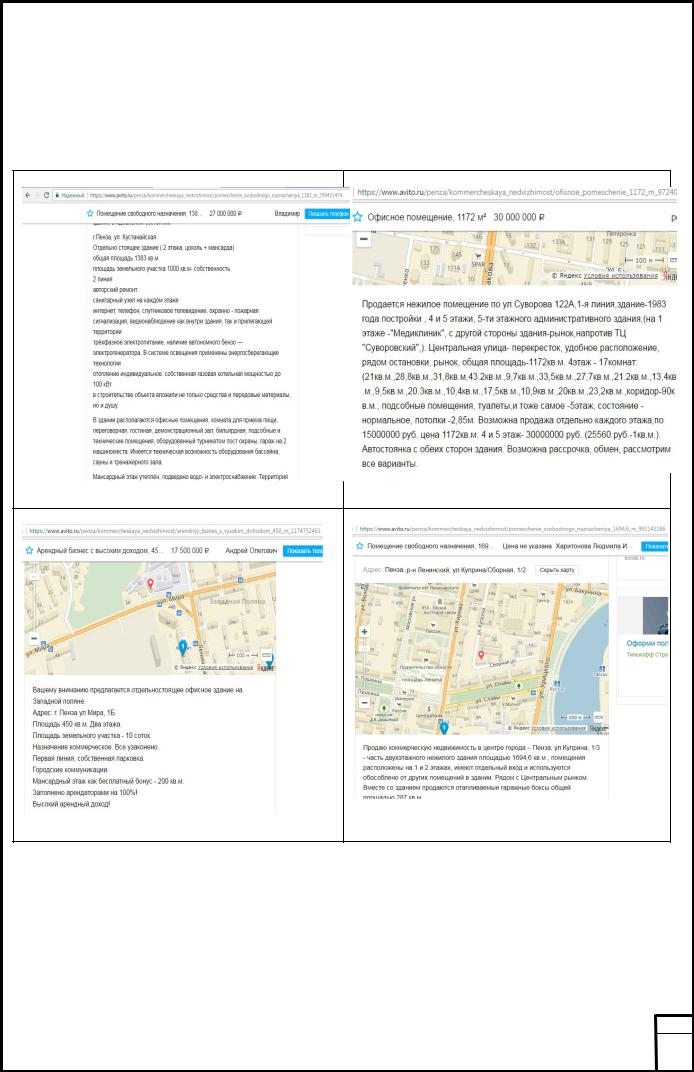Zoom out the ул. Мира map with minus button
Viewport: 694px width, 1072px height.
(34, 639)
